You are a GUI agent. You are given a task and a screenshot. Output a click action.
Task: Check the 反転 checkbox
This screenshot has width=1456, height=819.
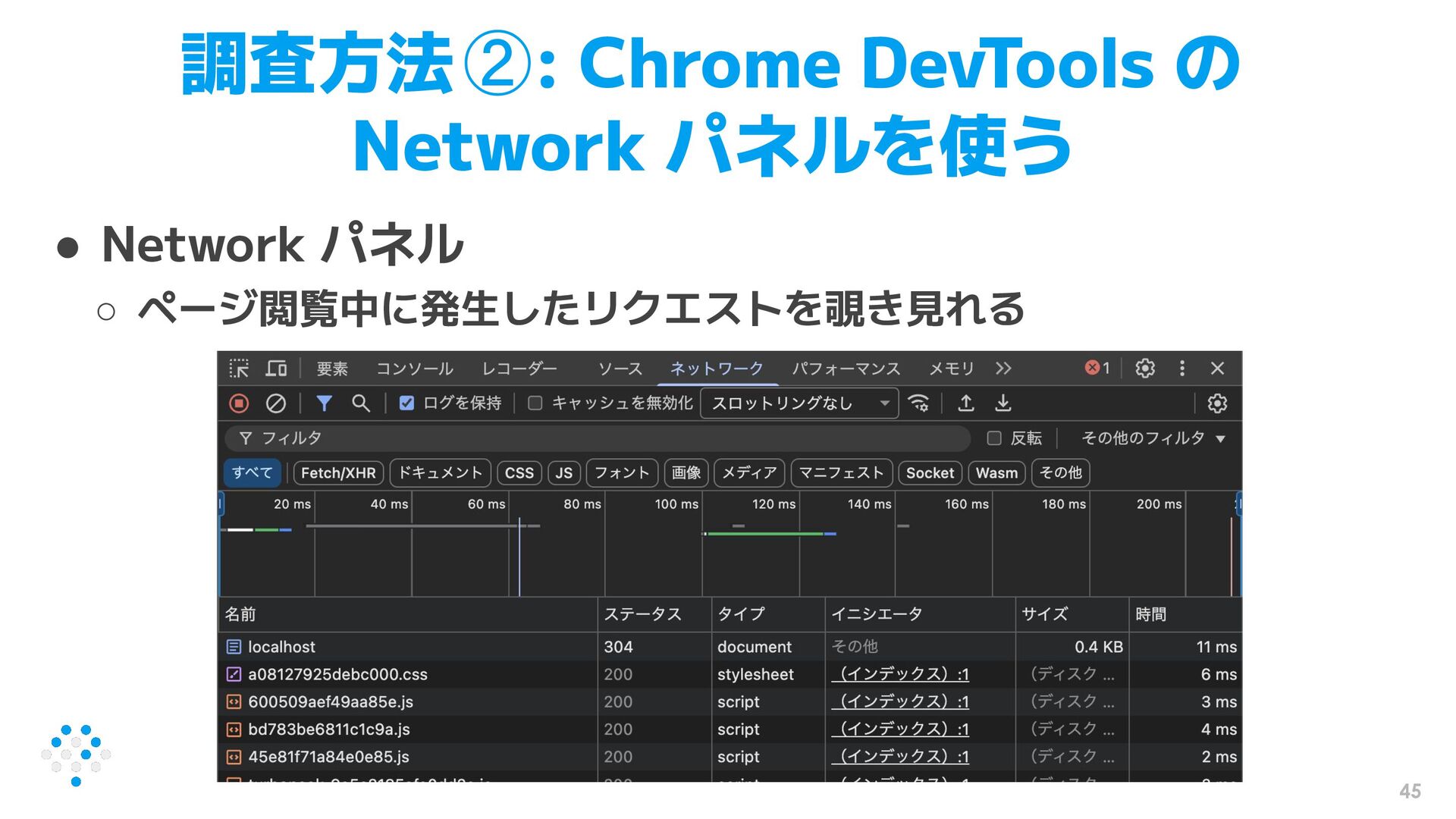point(994,438)
